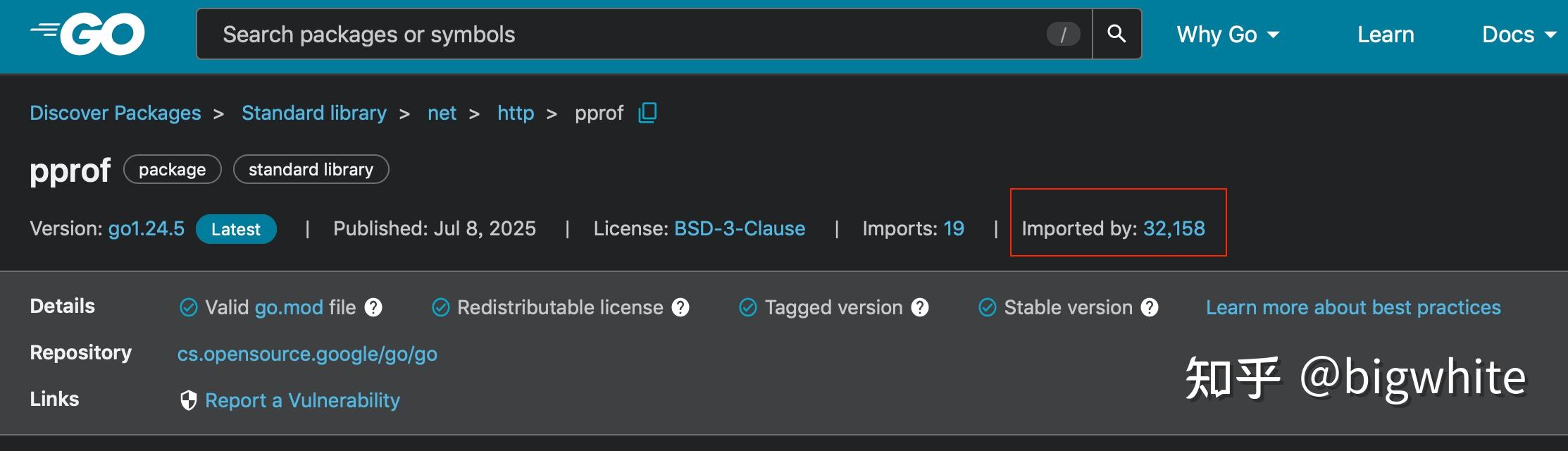1568x451 pixels.
Task: Open the Docs dropdown menu
Action: [1518, 35]
